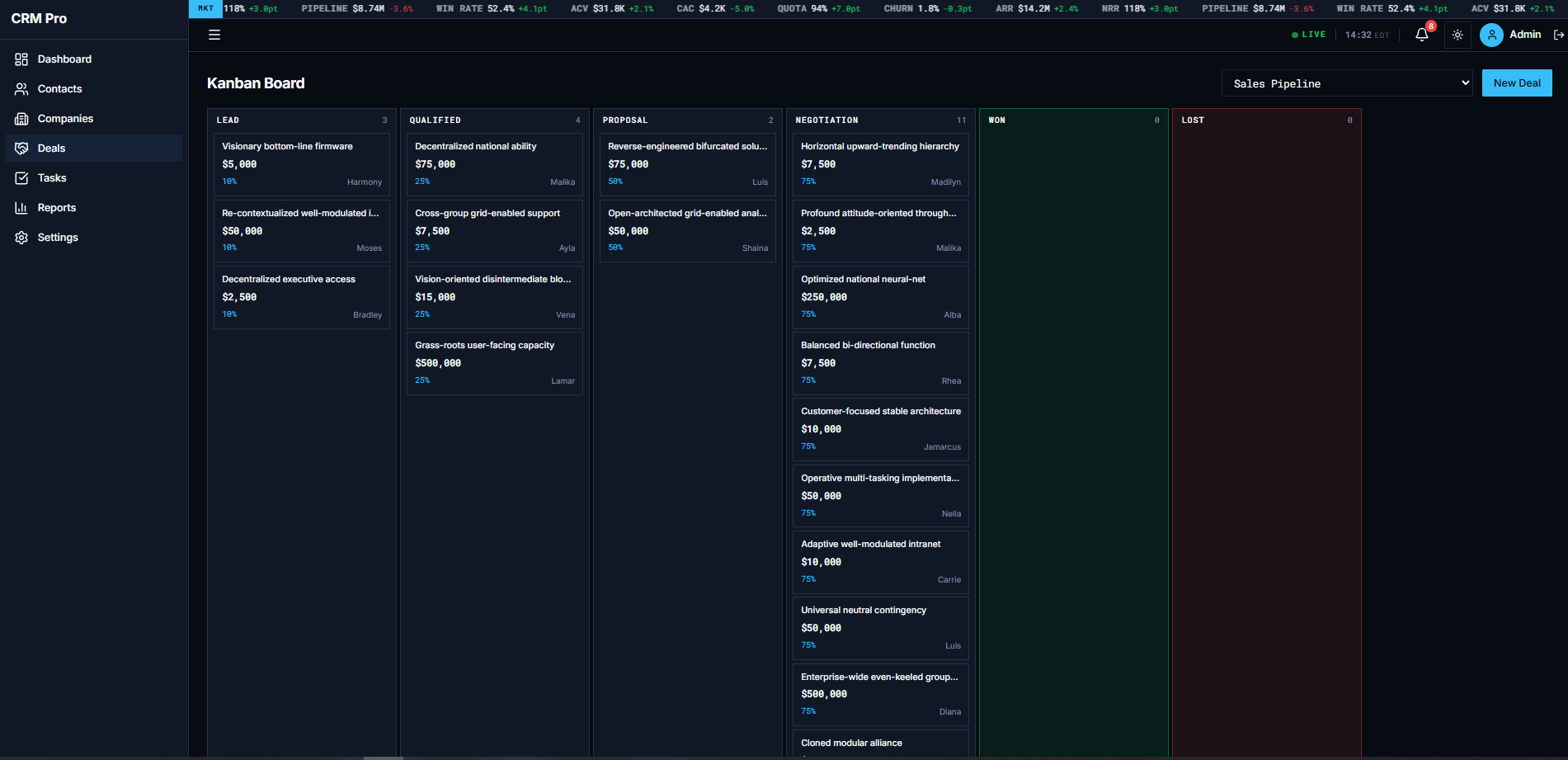Screen dimensions: 1568x760
Task: Open Cross-group grid-enabled support deal
Action: click(x=495, y=231)
